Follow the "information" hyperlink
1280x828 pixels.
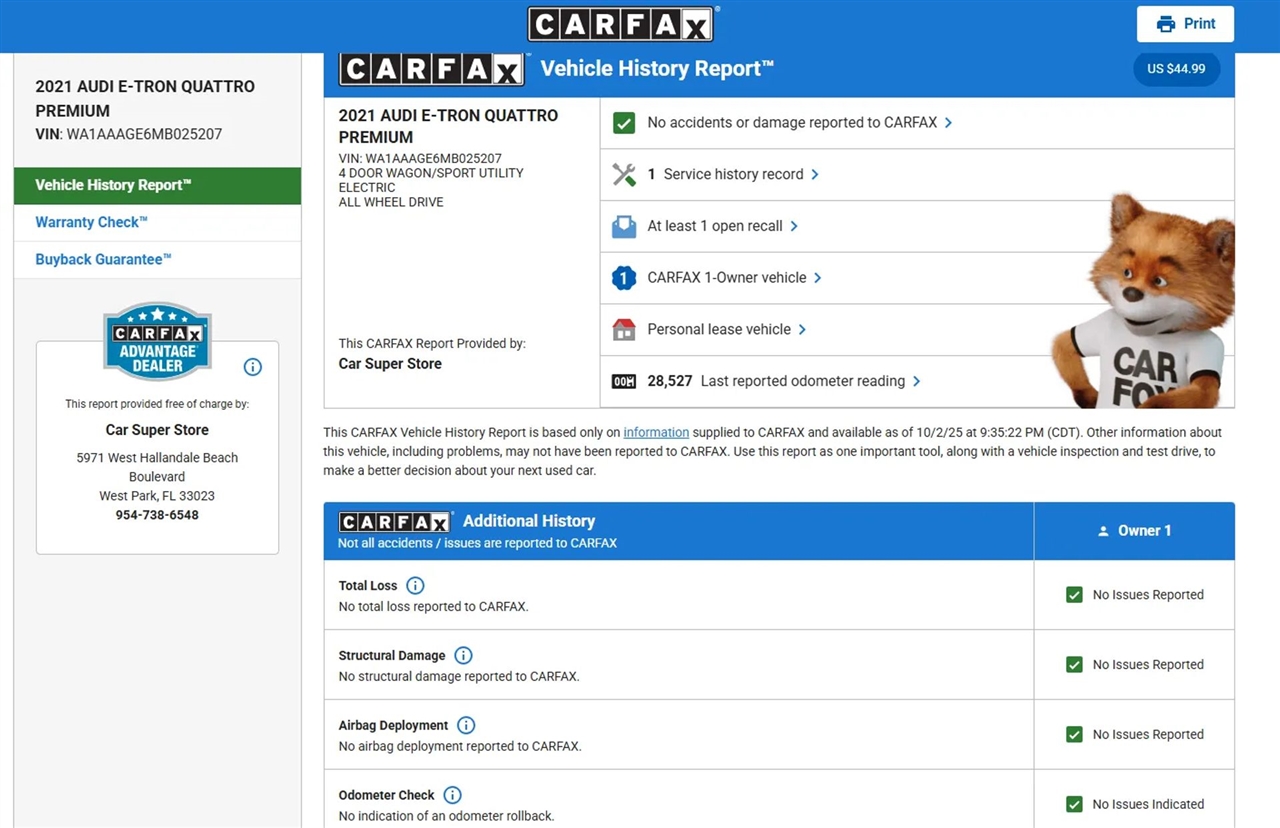[656, 433]
